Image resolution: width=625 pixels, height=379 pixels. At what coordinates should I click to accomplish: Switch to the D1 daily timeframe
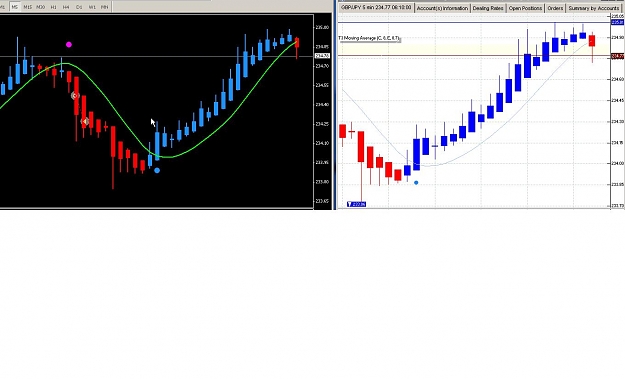click(79, 7)
